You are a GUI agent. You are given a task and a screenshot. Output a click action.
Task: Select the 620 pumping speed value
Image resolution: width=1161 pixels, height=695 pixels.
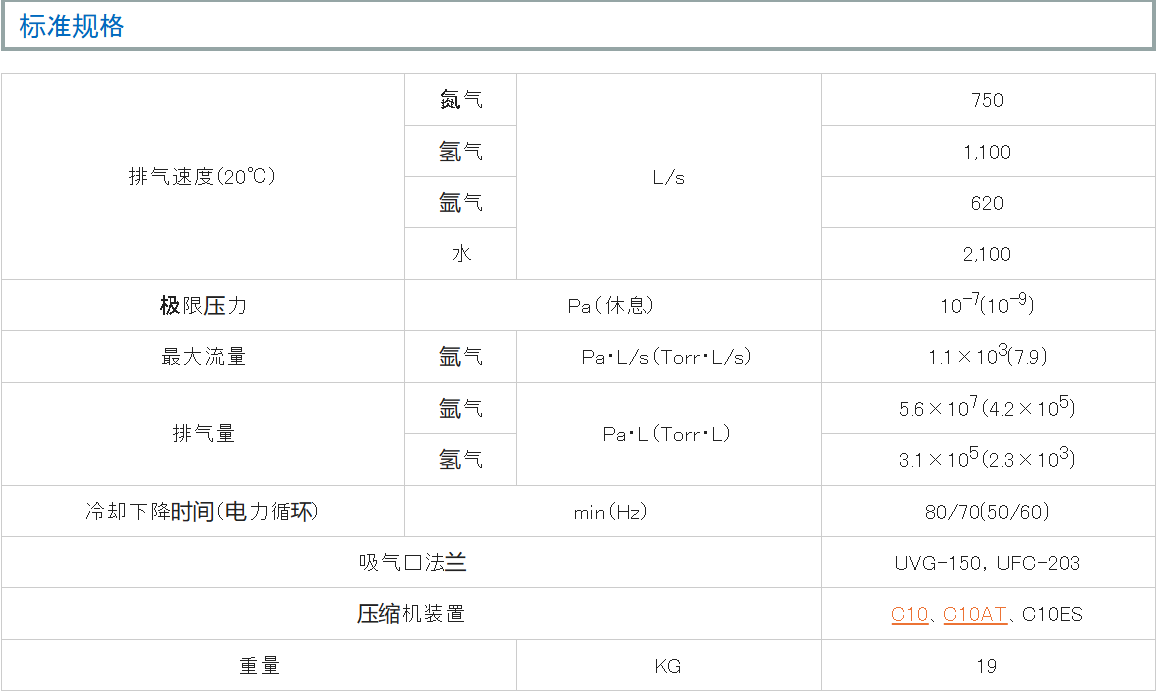coord(987,203)
